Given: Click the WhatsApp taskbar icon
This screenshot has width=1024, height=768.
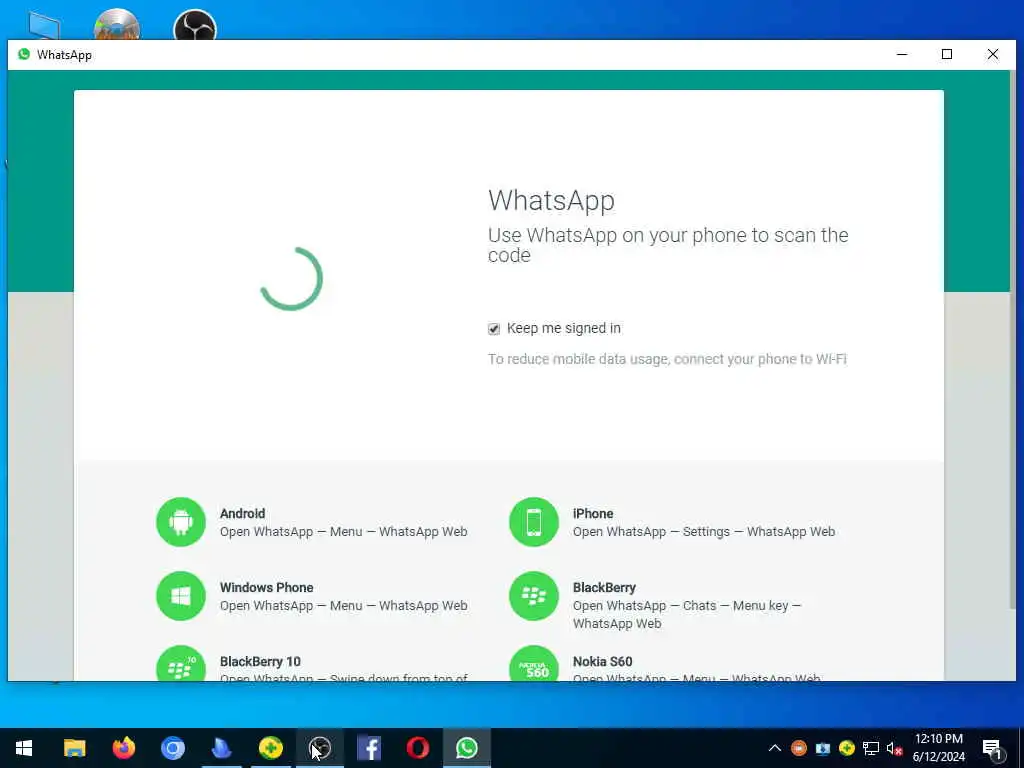Looking at the screenshot, I should 466,748.
